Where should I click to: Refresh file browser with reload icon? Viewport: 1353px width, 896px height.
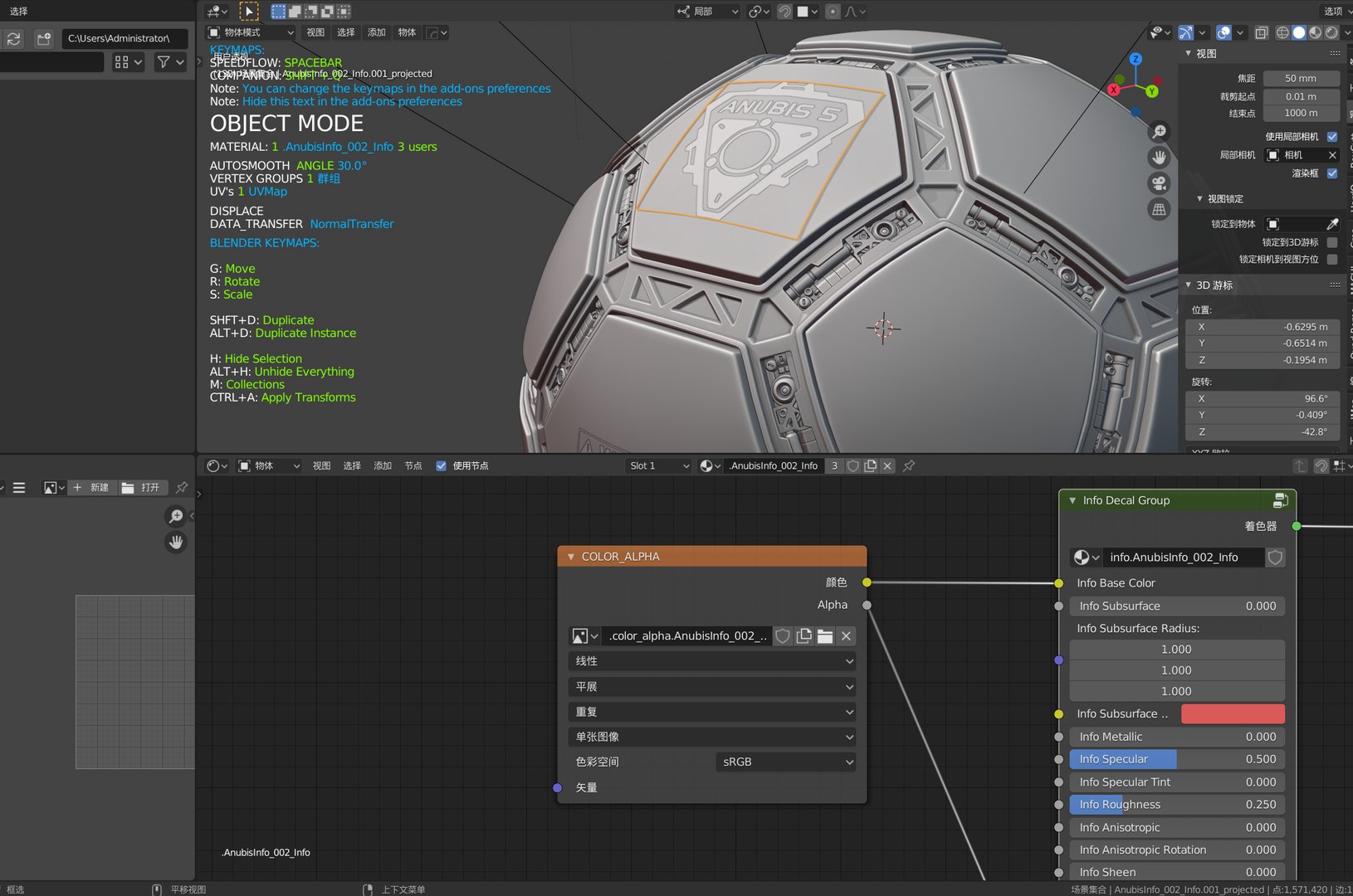point(13,39)
